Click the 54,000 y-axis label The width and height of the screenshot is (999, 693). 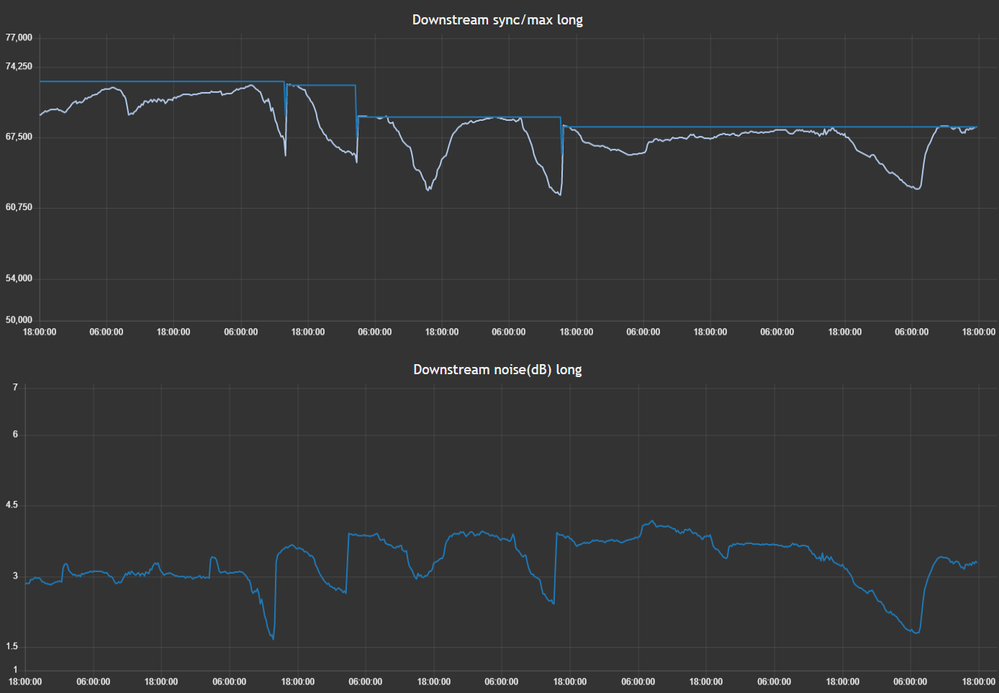click(x=19, y=278)
